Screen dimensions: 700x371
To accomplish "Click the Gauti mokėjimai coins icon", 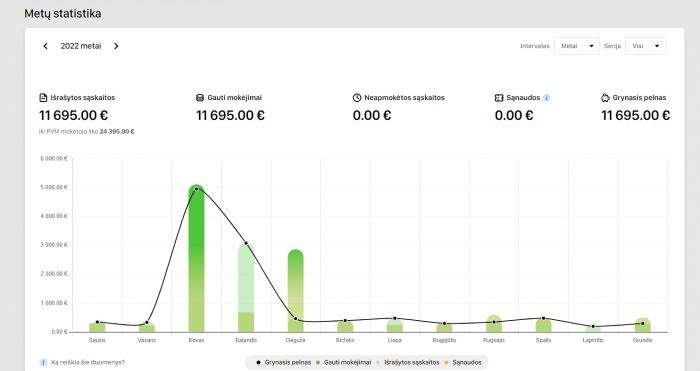I will (200, 98).
